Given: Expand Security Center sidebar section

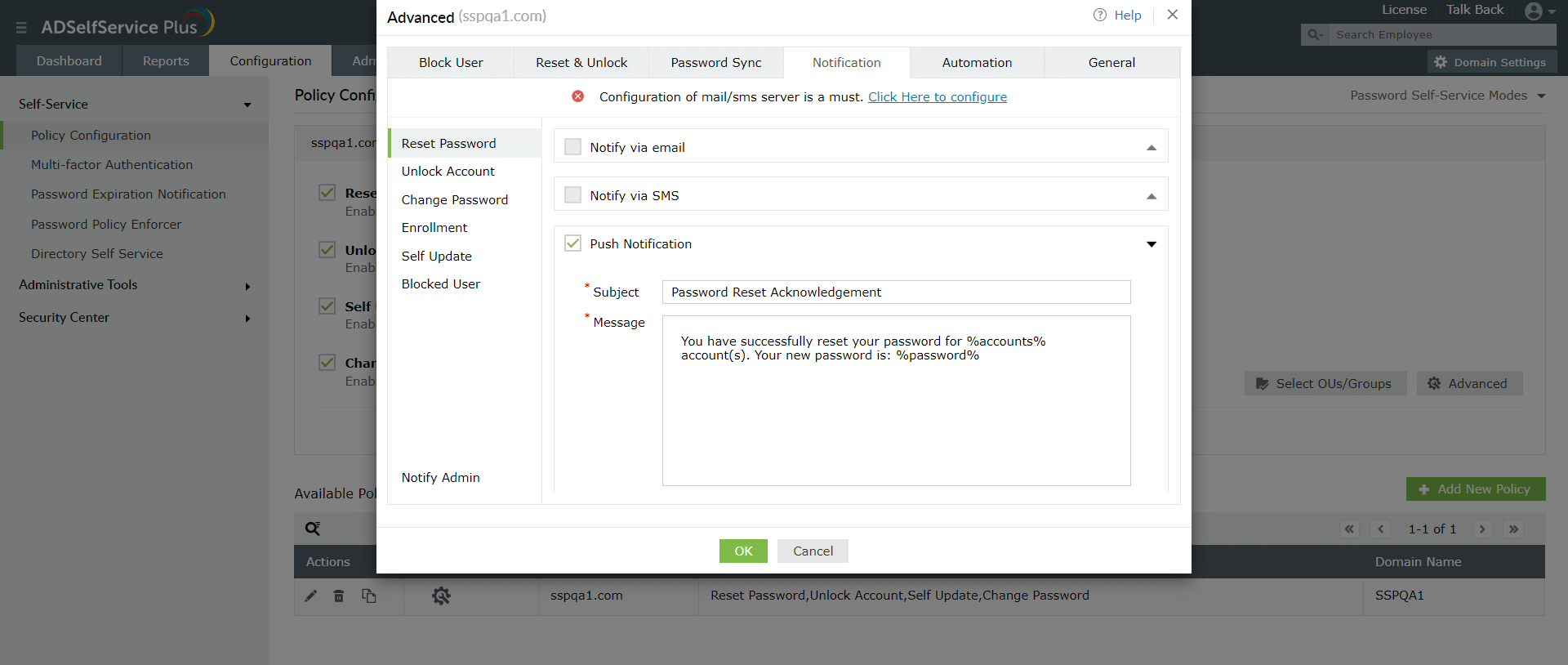Looking at the screenshot, I should point(247,319).
